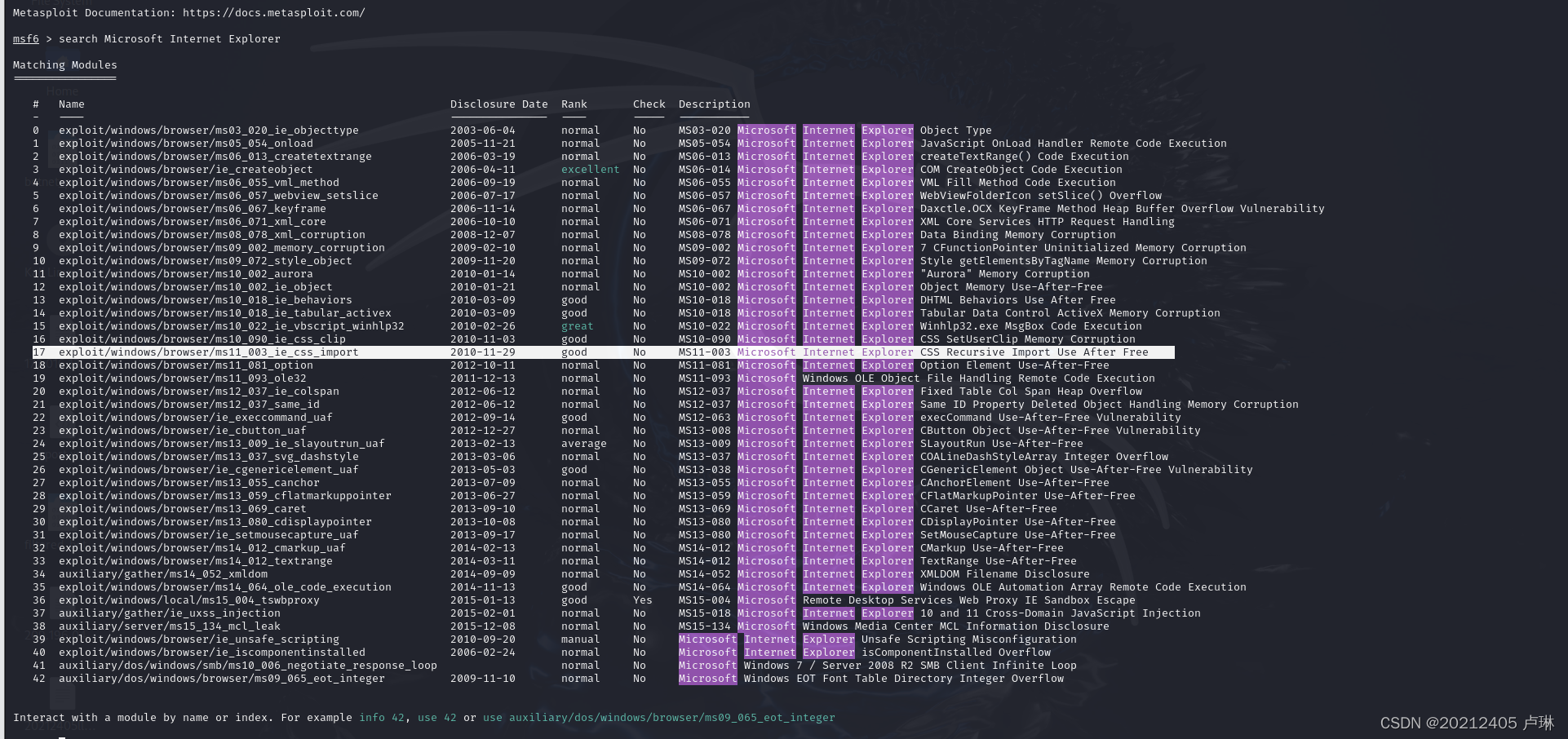Select module name ms03_020_ie_objecttype
This screenshot has width=1568, height=739.
209,131
